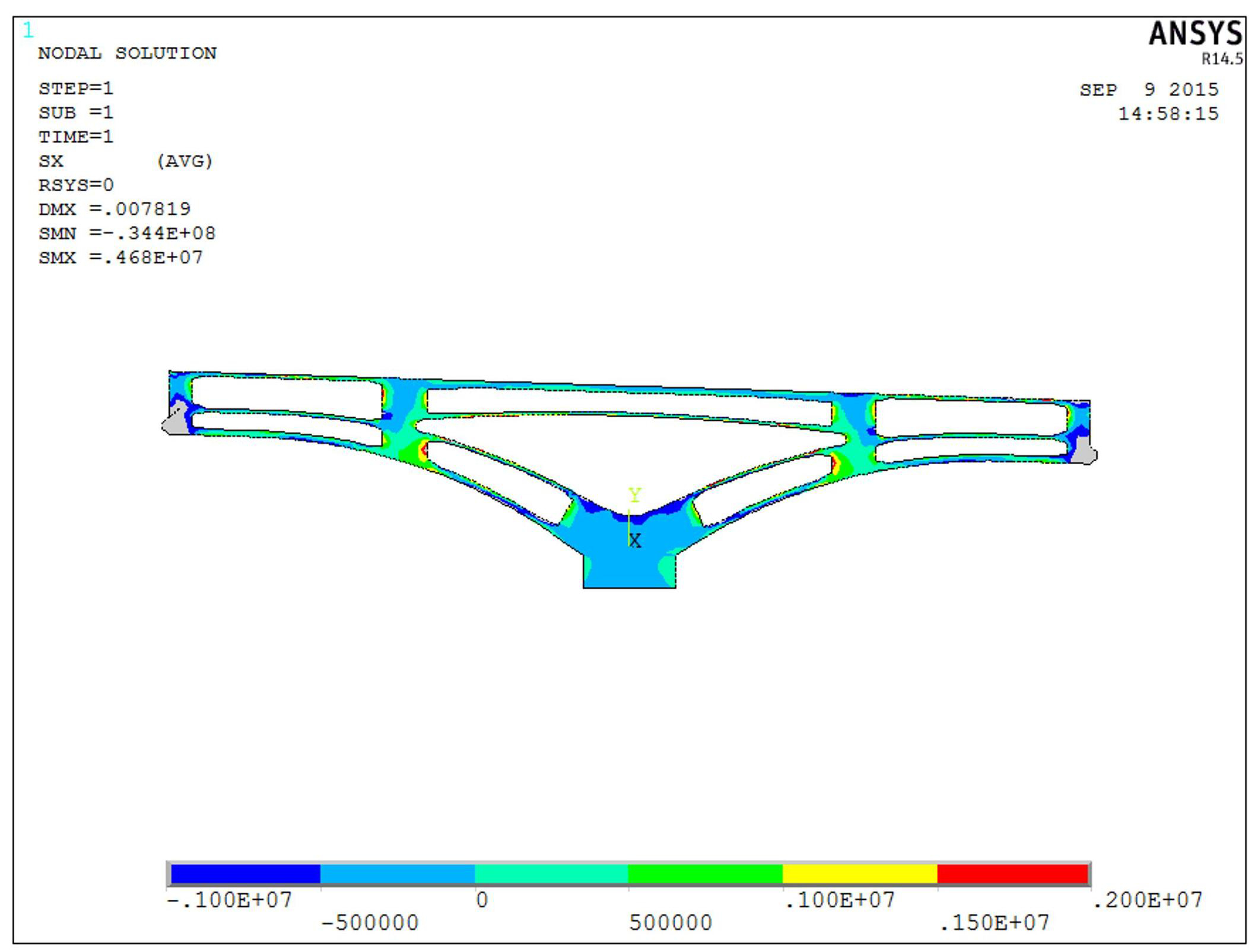Select the red legend color band
The image size is (1258, 952).
(x=1012, y=874)
